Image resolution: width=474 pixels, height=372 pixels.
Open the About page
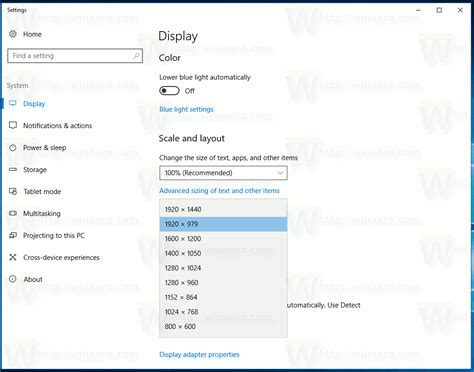(33, 280)
